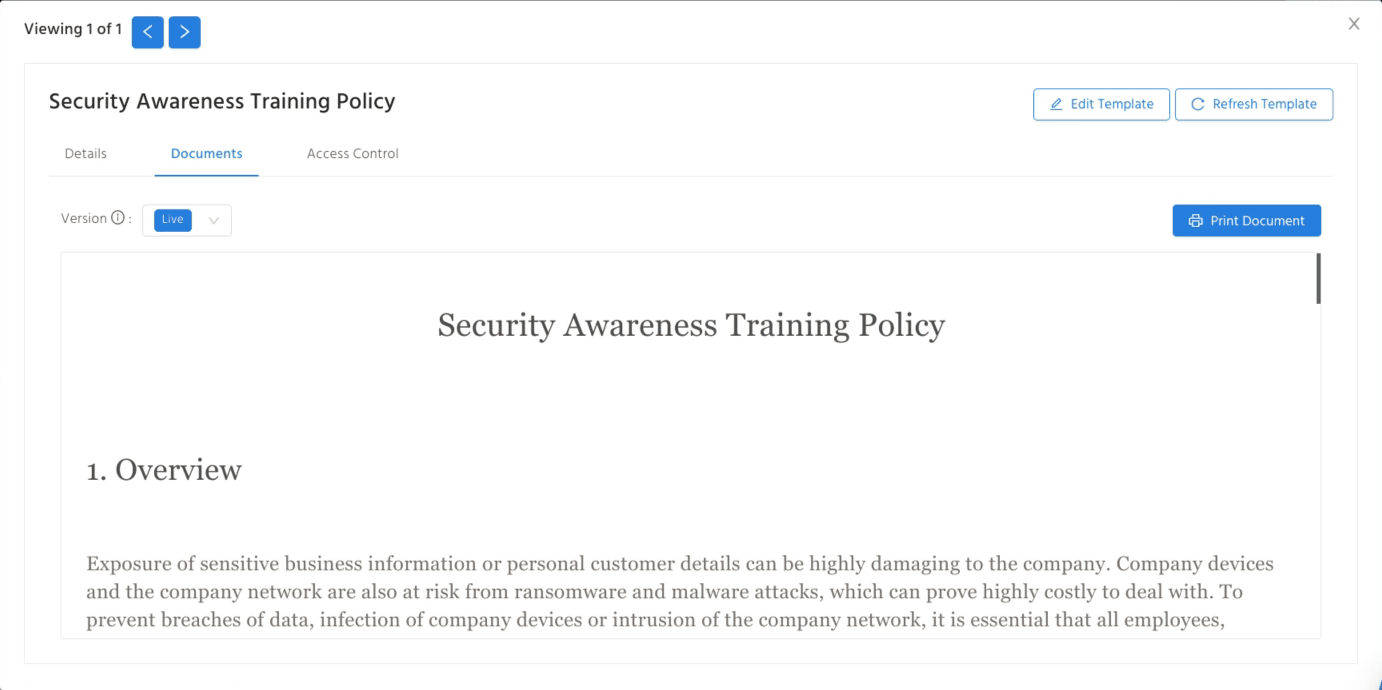This screenshot has height=690, width=1382.
Task: Click the Viewing 1 of 1 label
Action: pyautogui.click(x=73, y=29)
